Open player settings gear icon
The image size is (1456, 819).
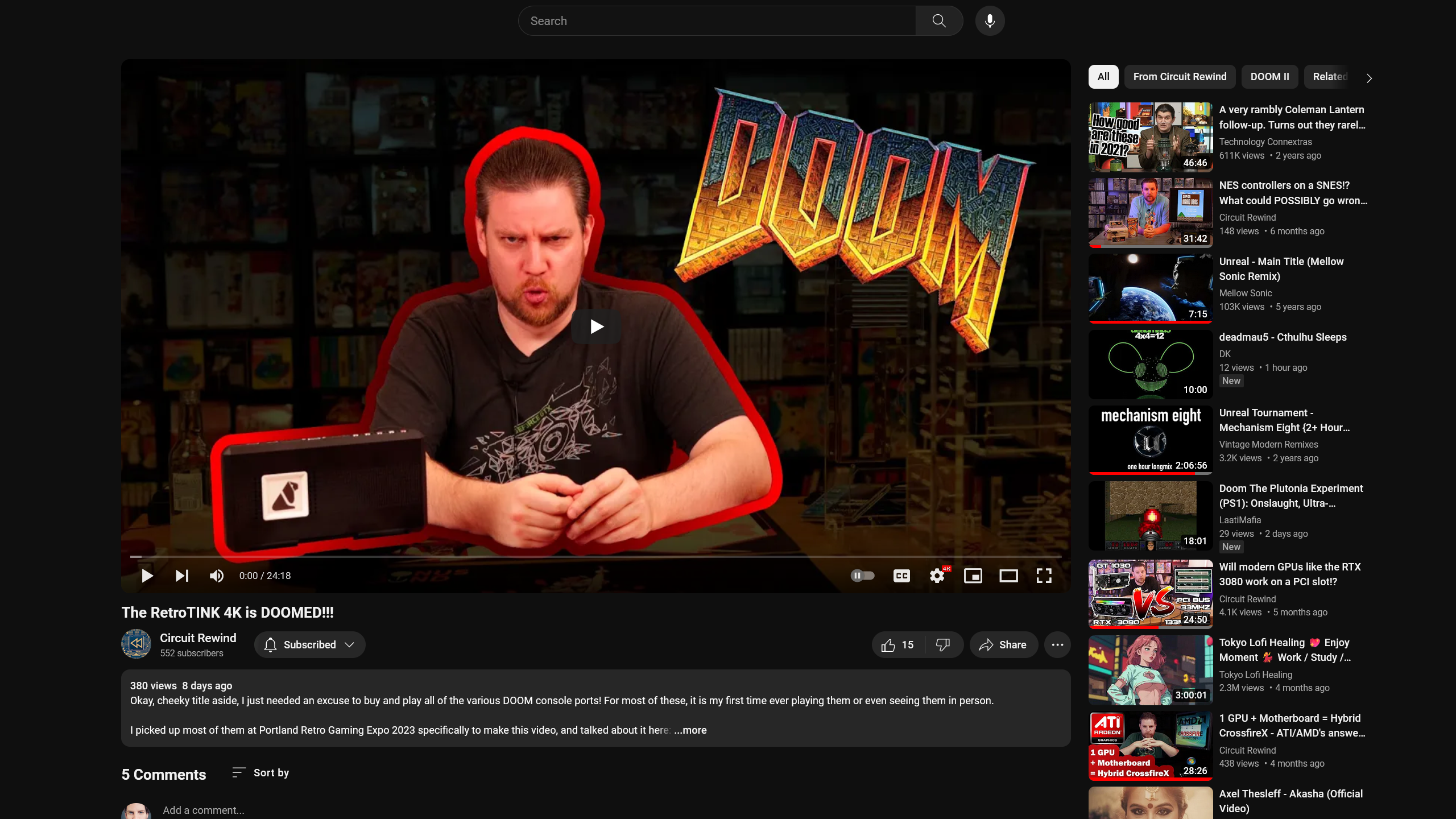tap(937, 576)
